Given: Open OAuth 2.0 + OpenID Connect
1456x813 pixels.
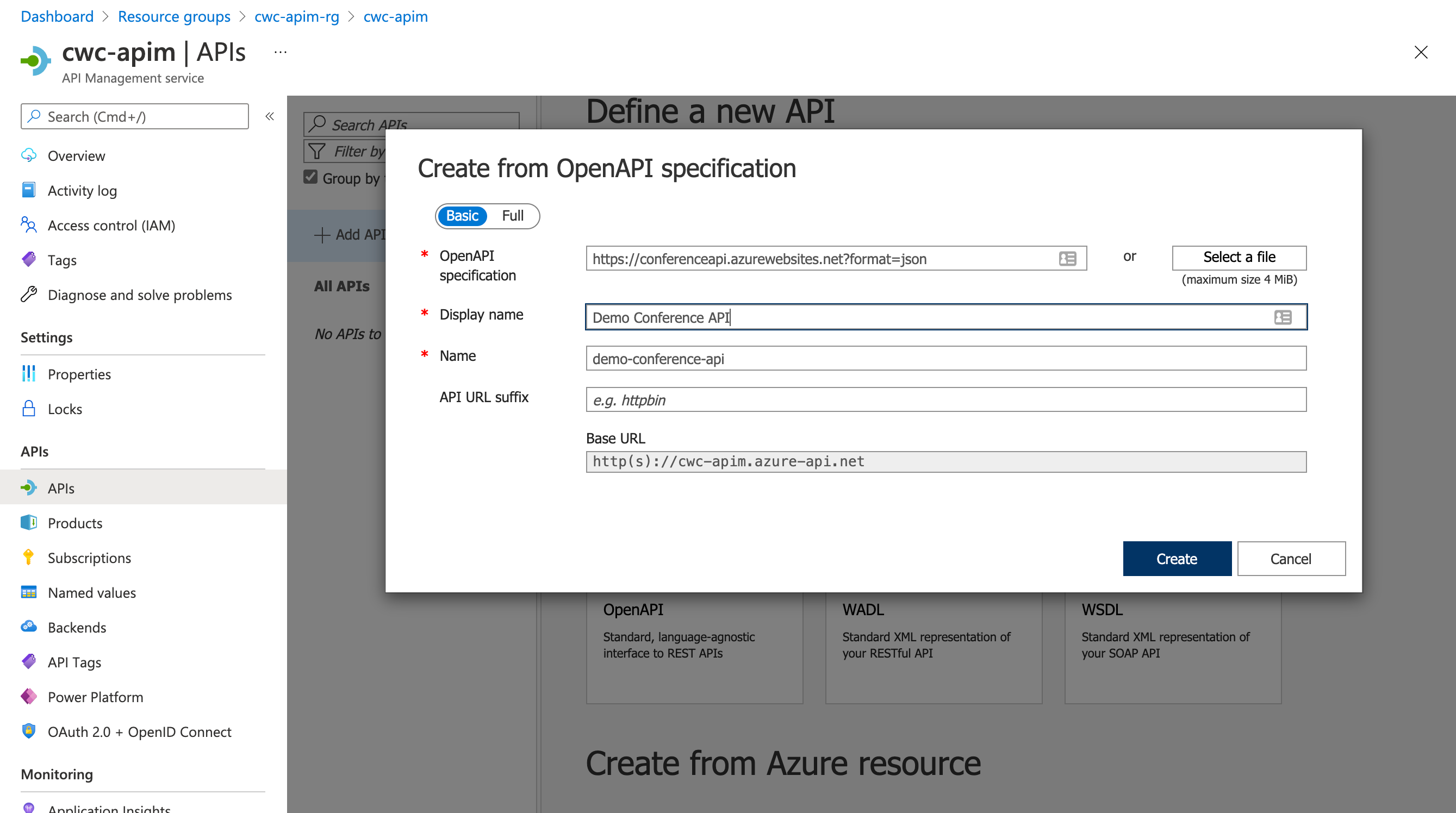Looking at the screenshot, I should click(x=140, y=731).
